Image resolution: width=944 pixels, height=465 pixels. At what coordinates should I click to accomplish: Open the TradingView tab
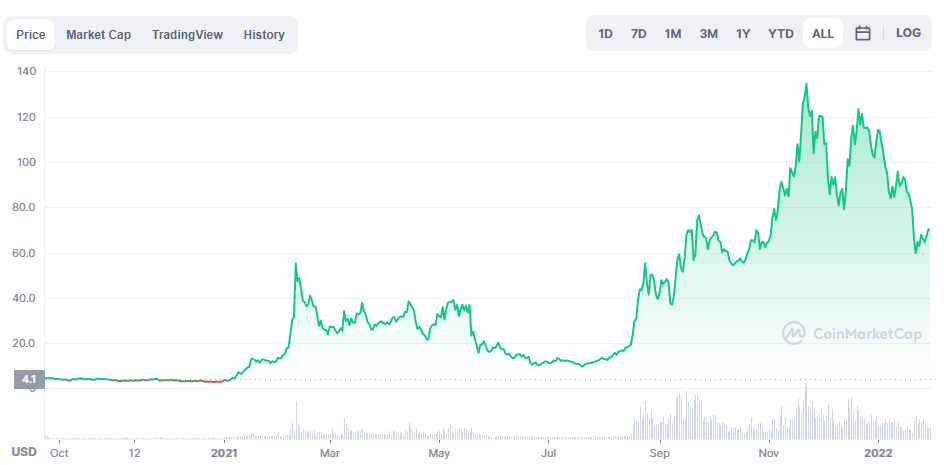point(187,35)
